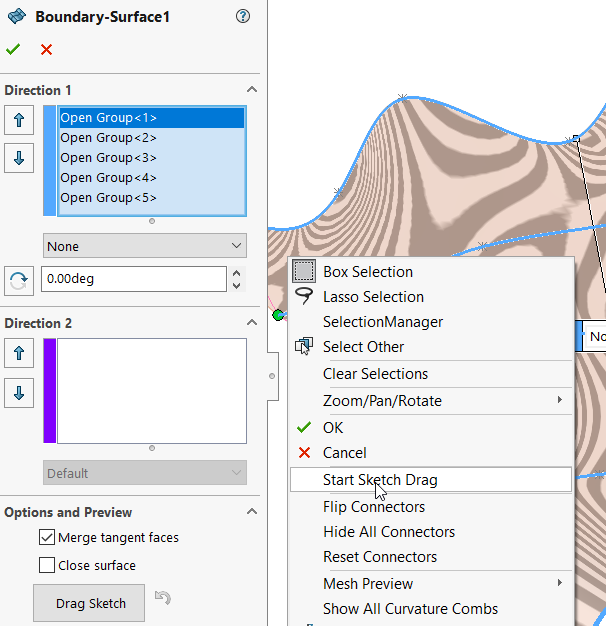Increase the angle with up spinner
The width and height of the screenshot is (606, 626).
coord(236,273)
